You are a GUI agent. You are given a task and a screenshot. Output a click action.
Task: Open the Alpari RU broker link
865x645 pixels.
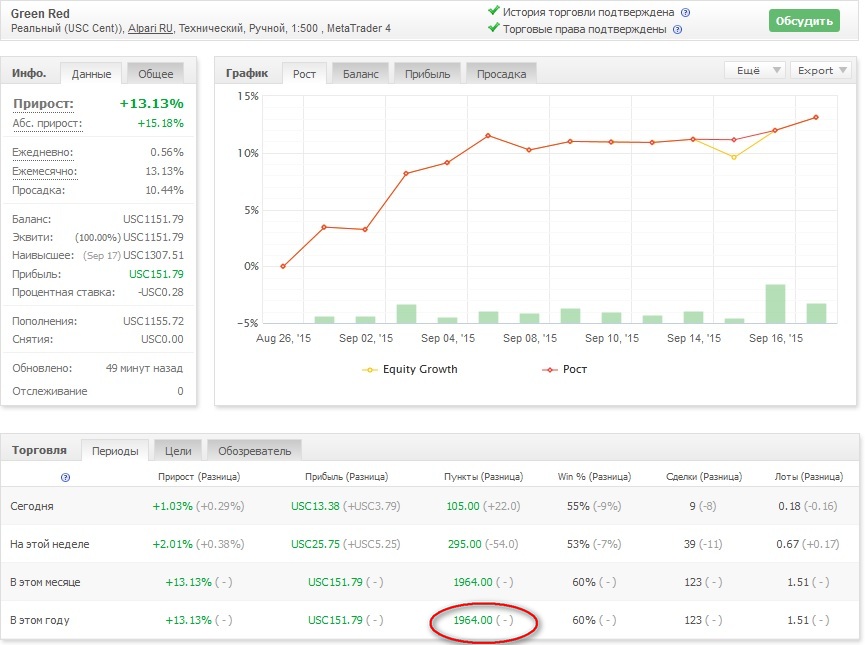coord(150,28)
